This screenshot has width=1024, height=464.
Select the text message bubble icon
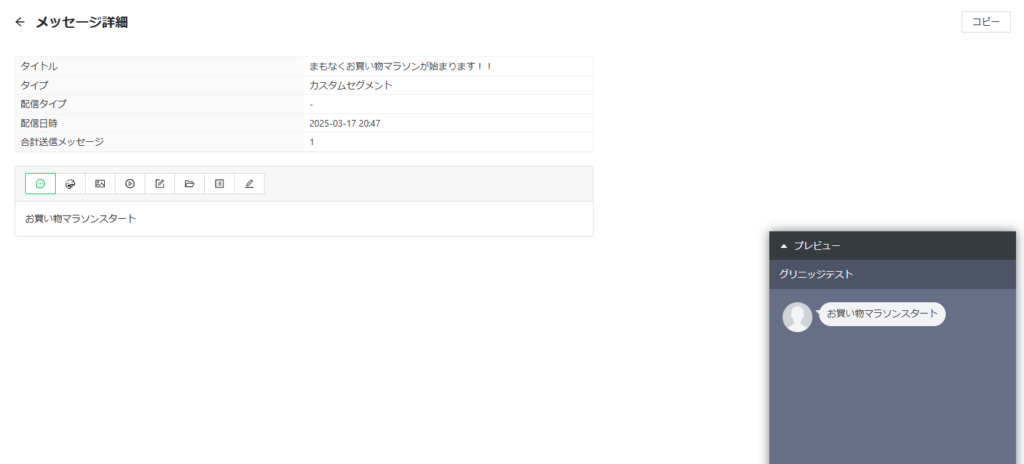coord(40,184)
